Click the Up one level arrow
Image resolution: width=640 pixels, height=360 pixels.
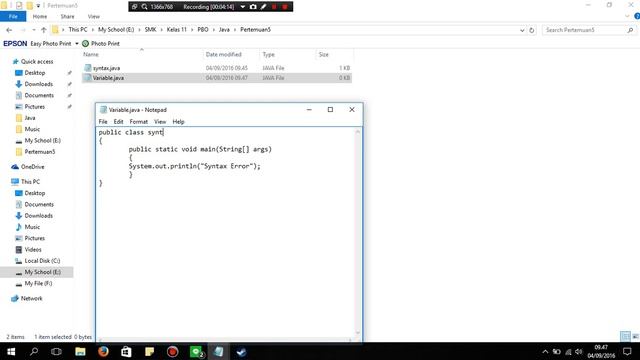point(44,30)
